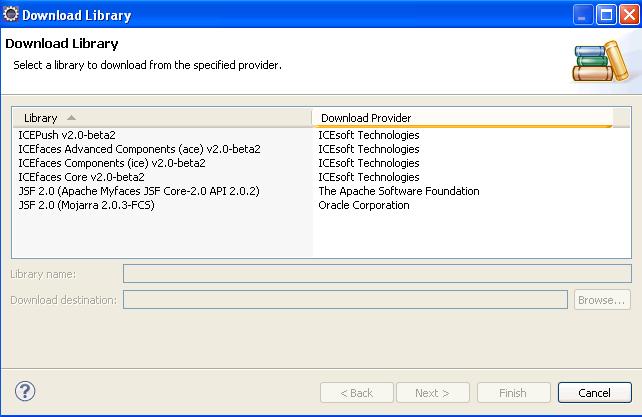The width and height of the screenshot is (642, 417).
Task: Click The Apache Software Foundation provider
Action: [399, 191]
